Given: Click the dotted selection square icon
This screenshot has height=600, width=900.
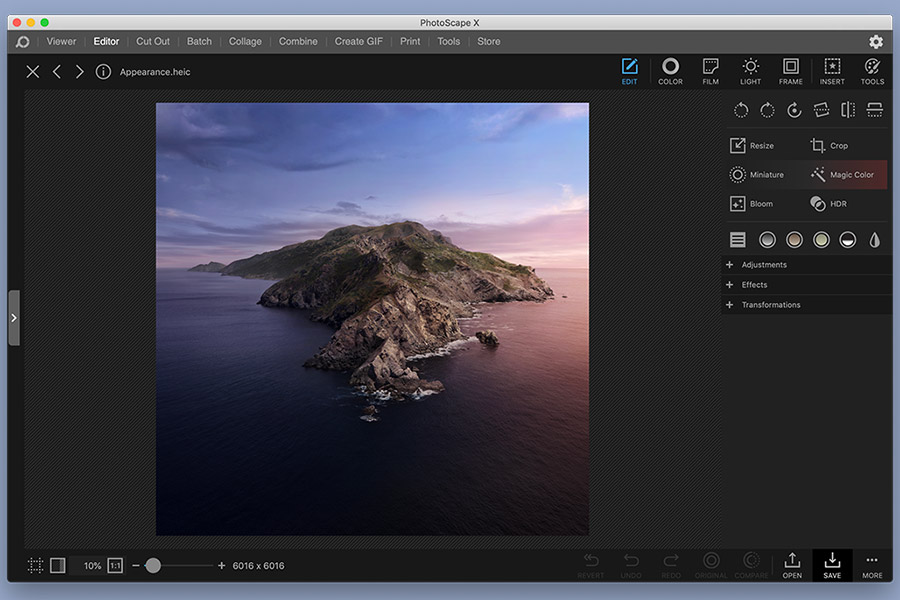Looking at the screenshot, I should tap(35, 566).
